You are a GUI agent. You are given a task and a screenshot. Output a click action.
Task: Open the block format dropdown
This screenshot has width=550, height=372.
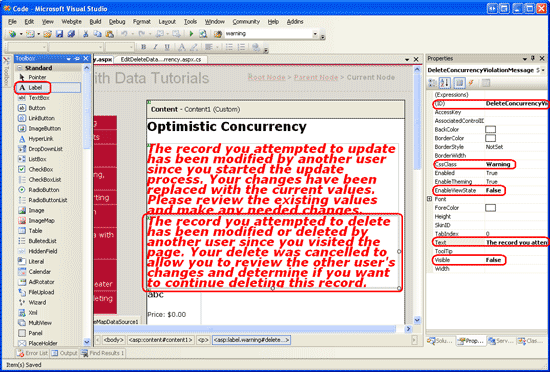44,47
